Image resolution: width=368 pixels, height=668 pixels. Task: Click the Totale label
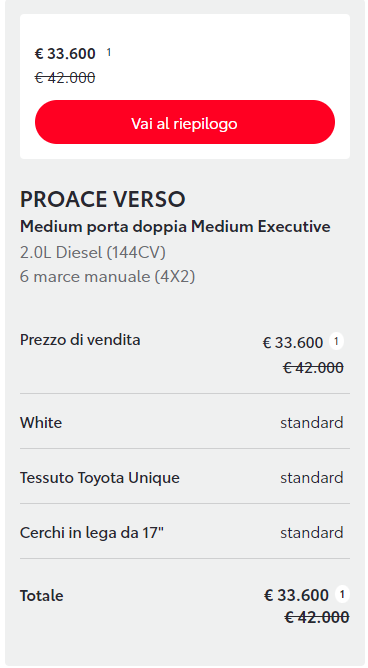(42, 595)
